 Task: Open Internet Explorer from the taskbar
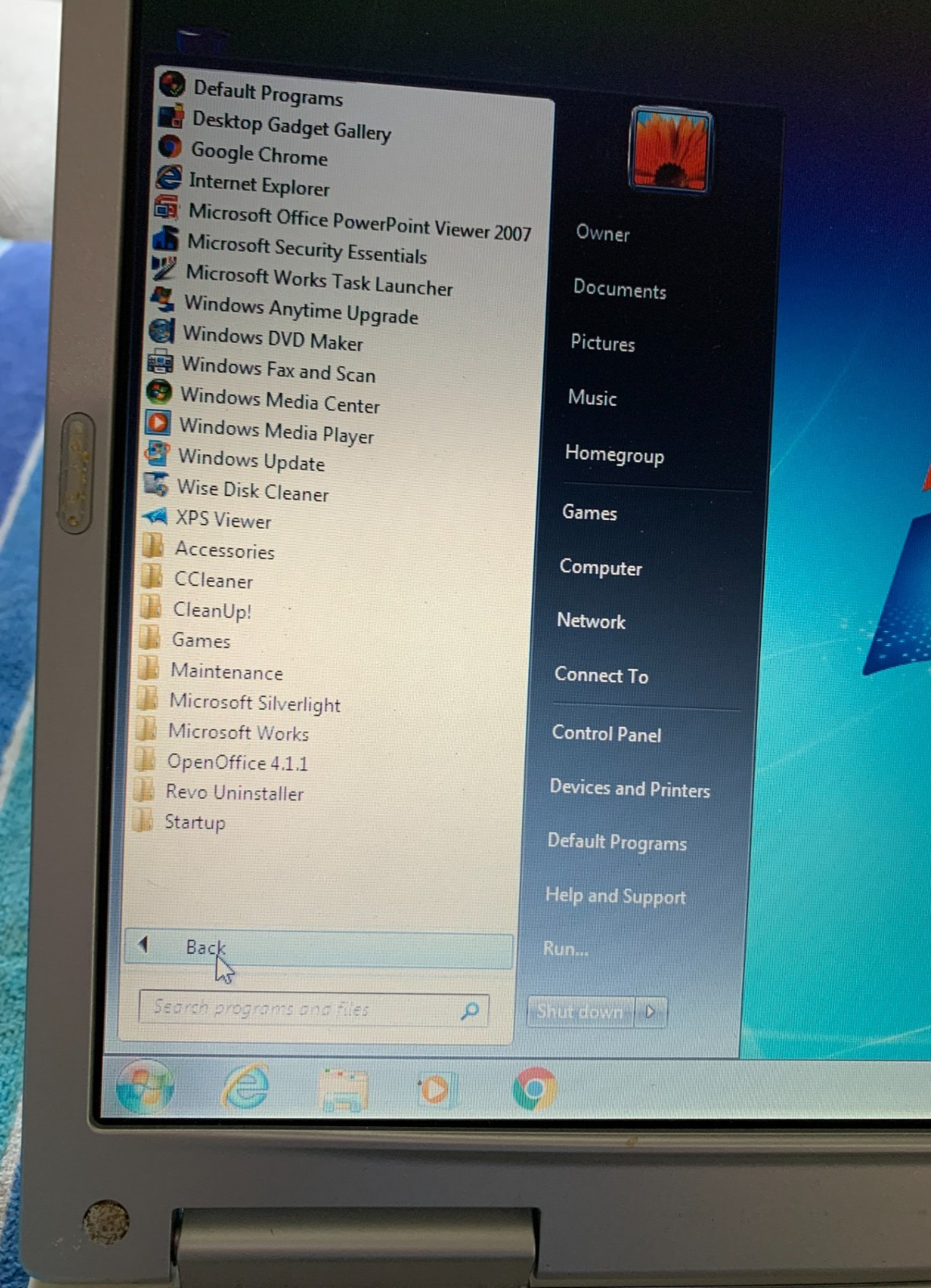[x=246, y=1088]
